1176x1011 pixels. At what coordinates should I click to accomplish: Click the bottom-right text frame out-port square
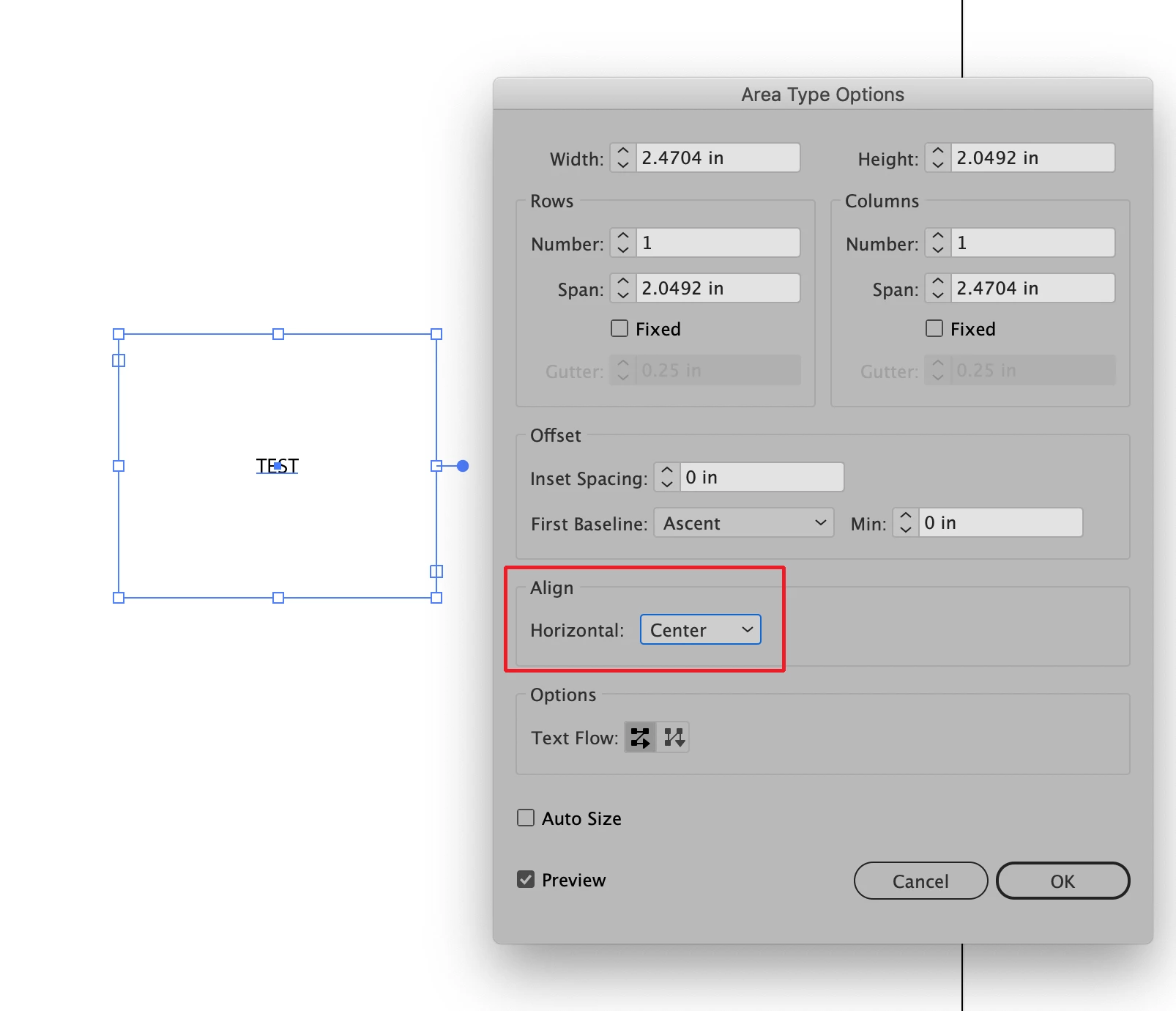tap(436, 571)
